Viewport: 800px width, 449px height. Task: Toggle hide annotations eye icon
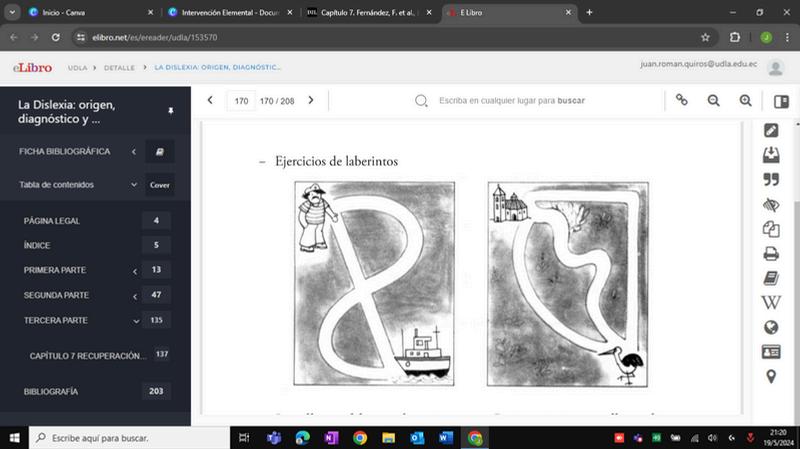pos(771,205)
